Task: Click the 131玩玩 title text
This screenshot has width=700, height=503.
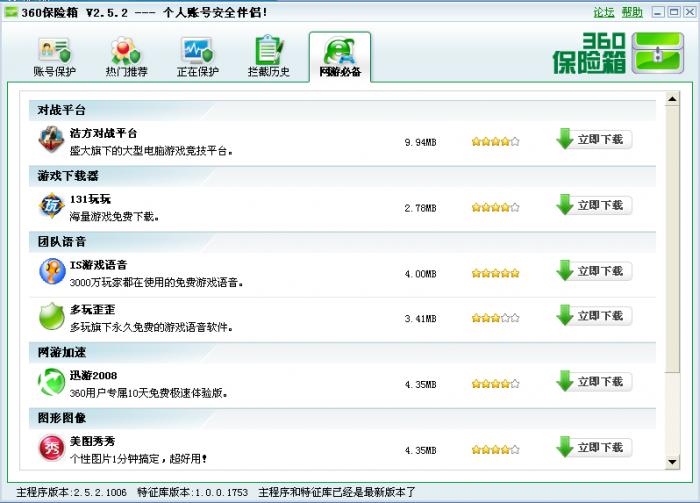Action: pyautogui.click(x=90, y=199)
